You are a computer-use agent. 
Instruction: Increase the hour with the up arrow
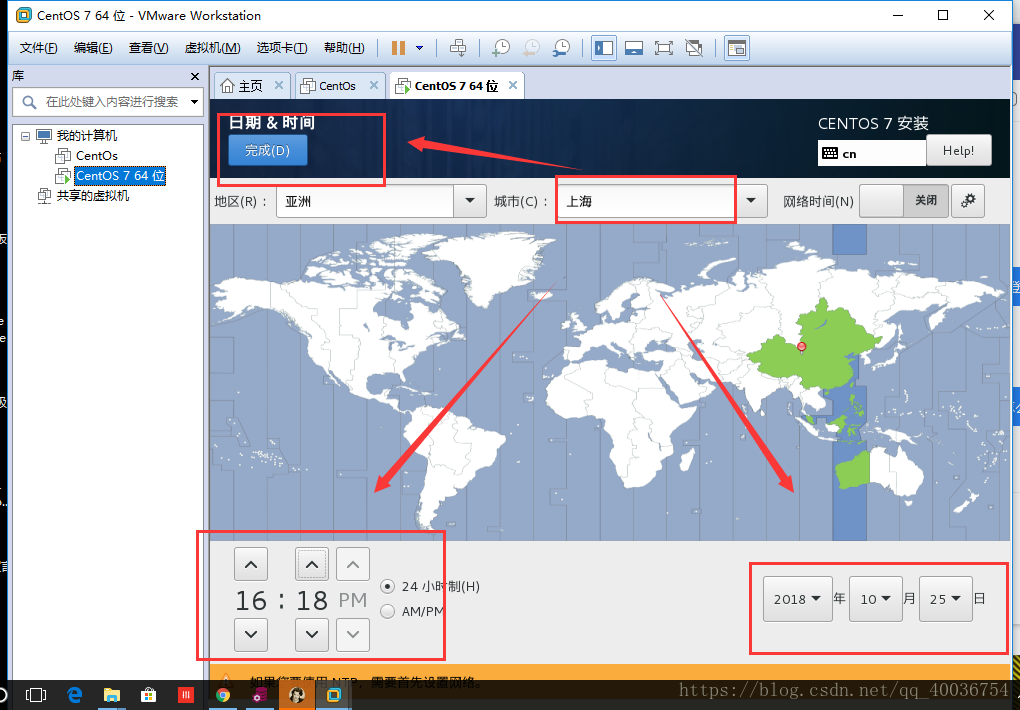pos(251,564)
